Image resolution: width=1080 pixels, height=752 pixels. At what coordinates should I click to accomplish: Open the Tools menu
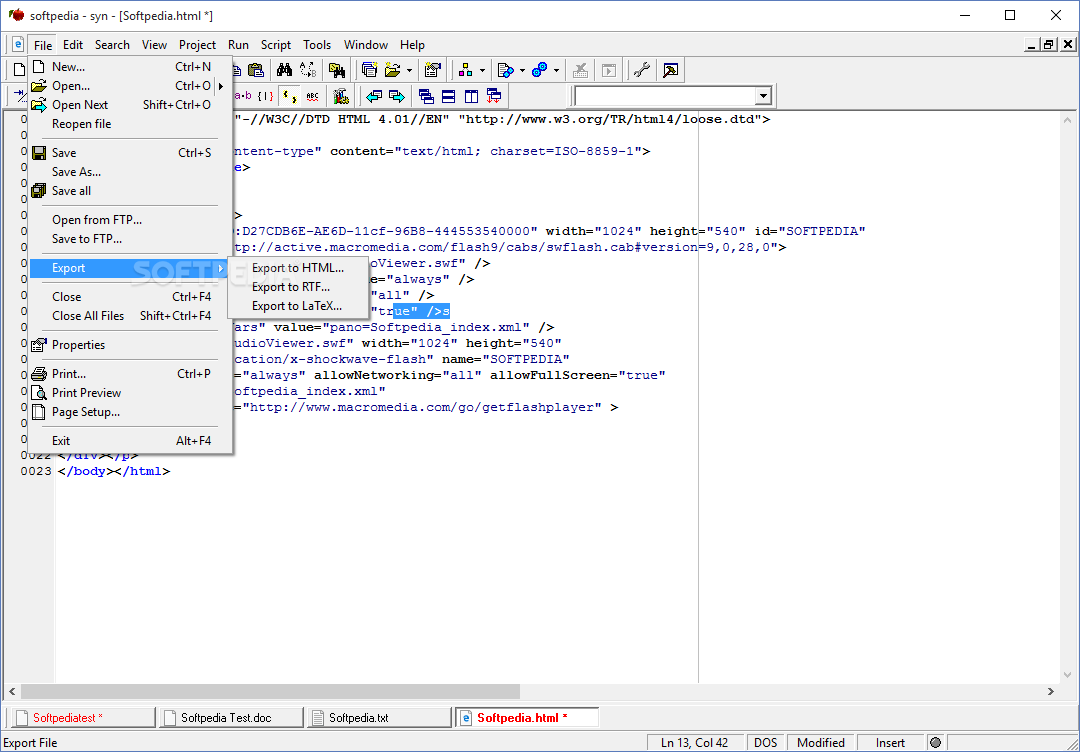click(x=317, y=45)
